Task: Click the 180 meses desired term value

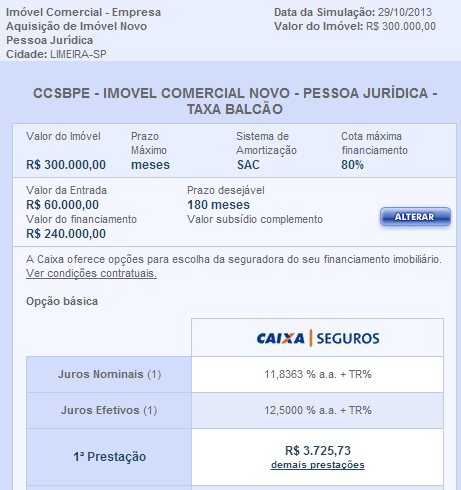Action: 218,205
